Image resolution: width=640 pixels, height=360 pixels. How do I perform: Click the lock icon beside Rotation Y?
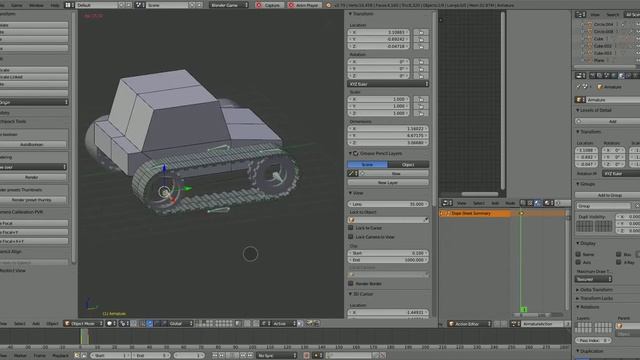coord(421,69)
